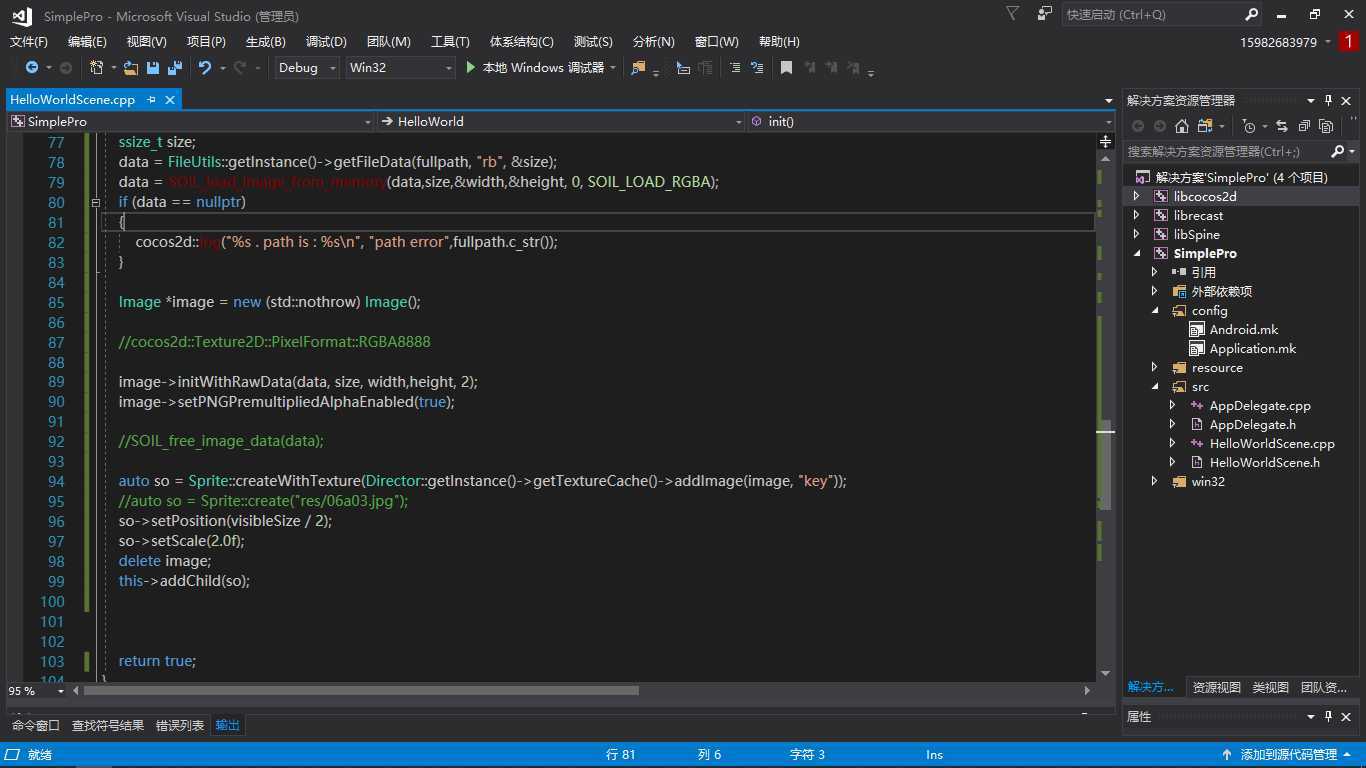Collapse the src folder node

[x=1155, y=387]
